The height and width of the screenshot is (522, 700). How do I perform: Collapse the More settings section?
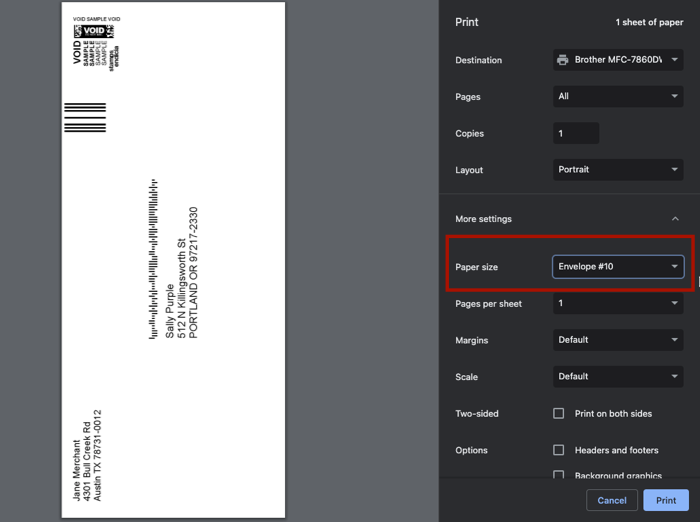[x=675, y=219]
